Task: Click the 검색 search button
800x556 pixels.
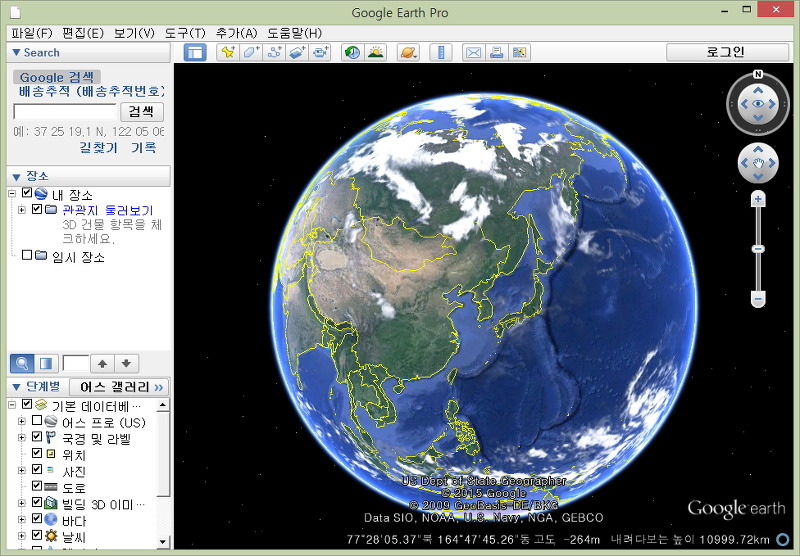Action: point(142,111)
